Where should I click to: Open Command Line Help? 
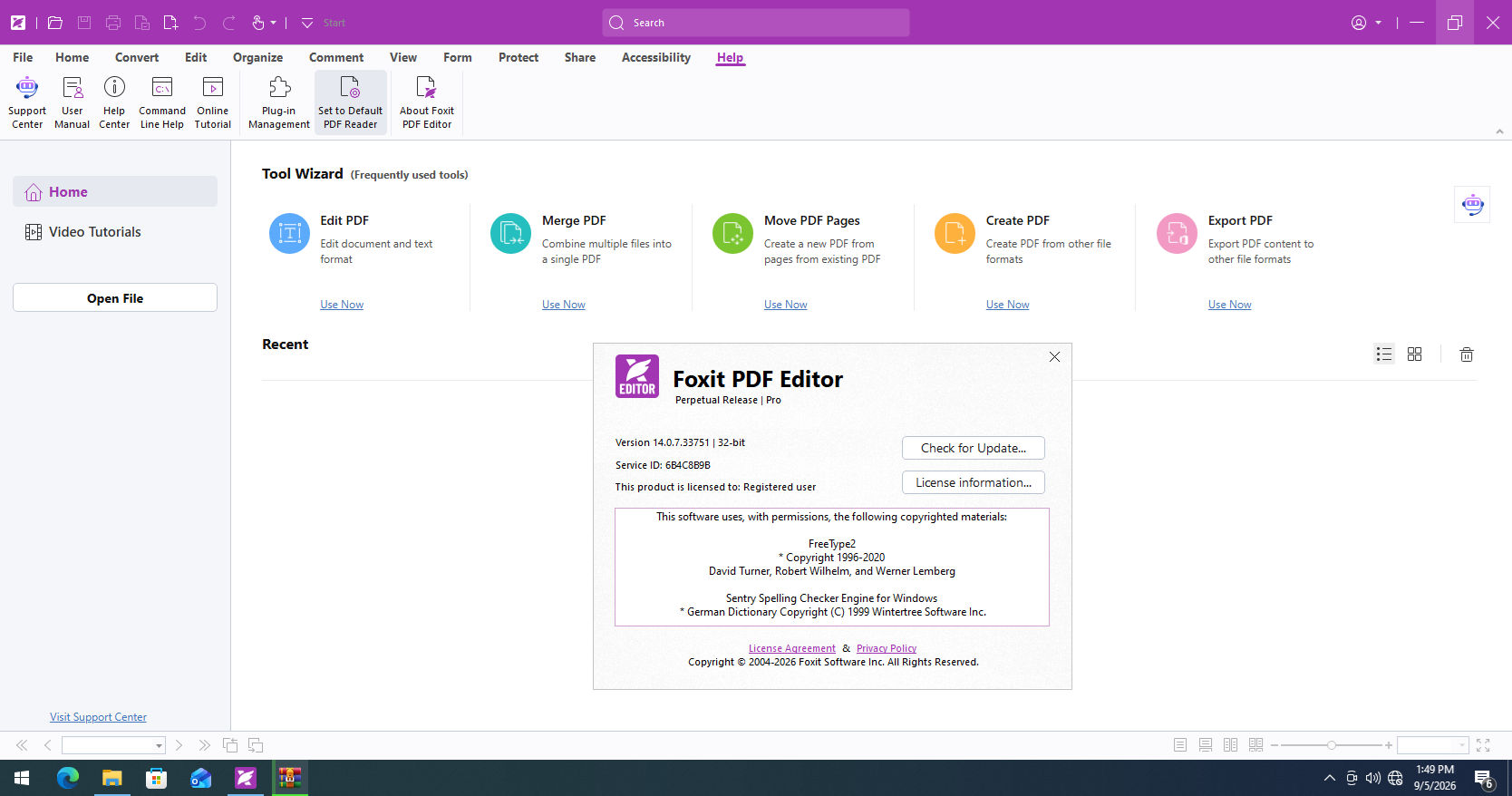[x=162, y=102]
